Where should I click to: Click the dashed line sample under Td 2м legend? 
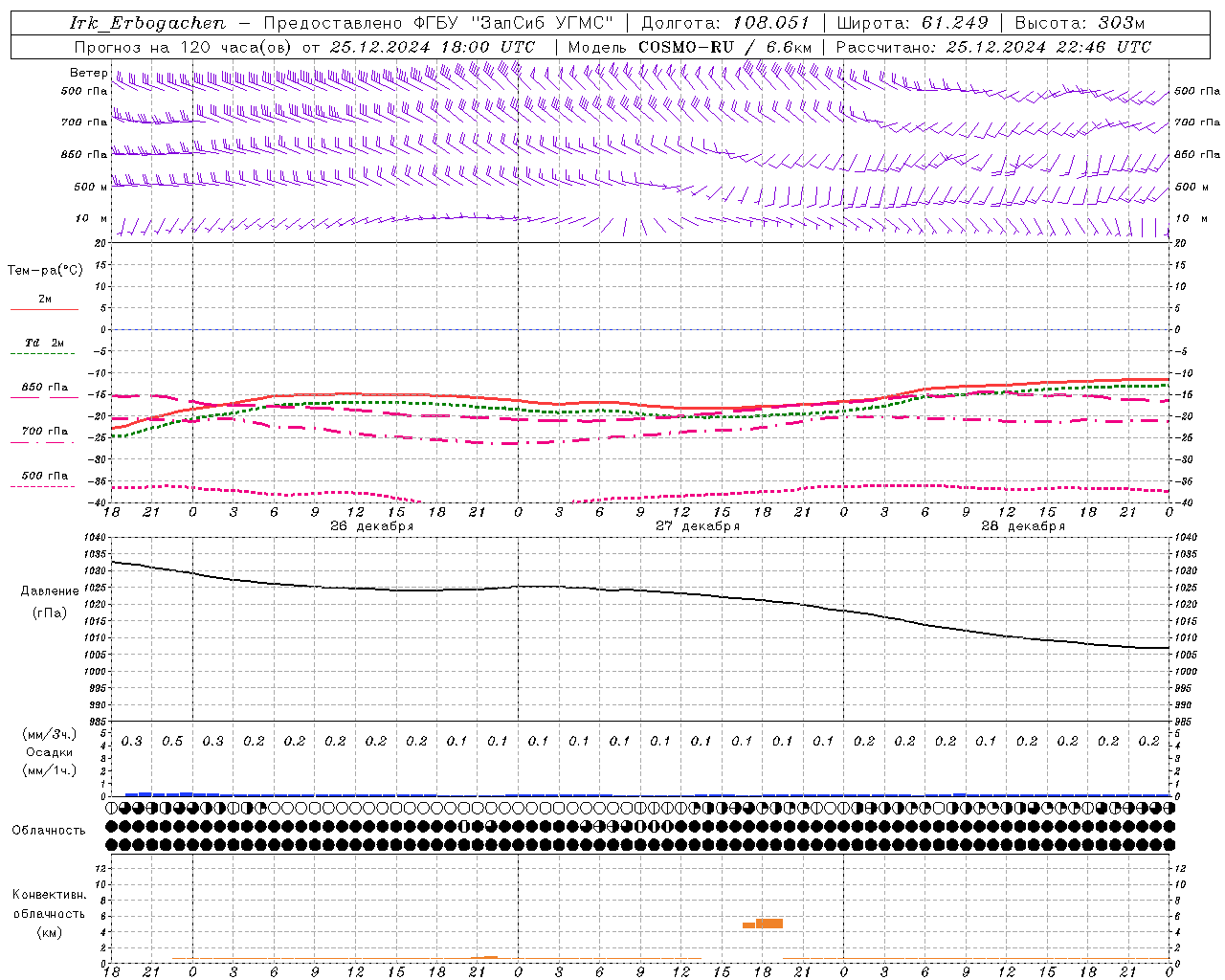(44, 354)
